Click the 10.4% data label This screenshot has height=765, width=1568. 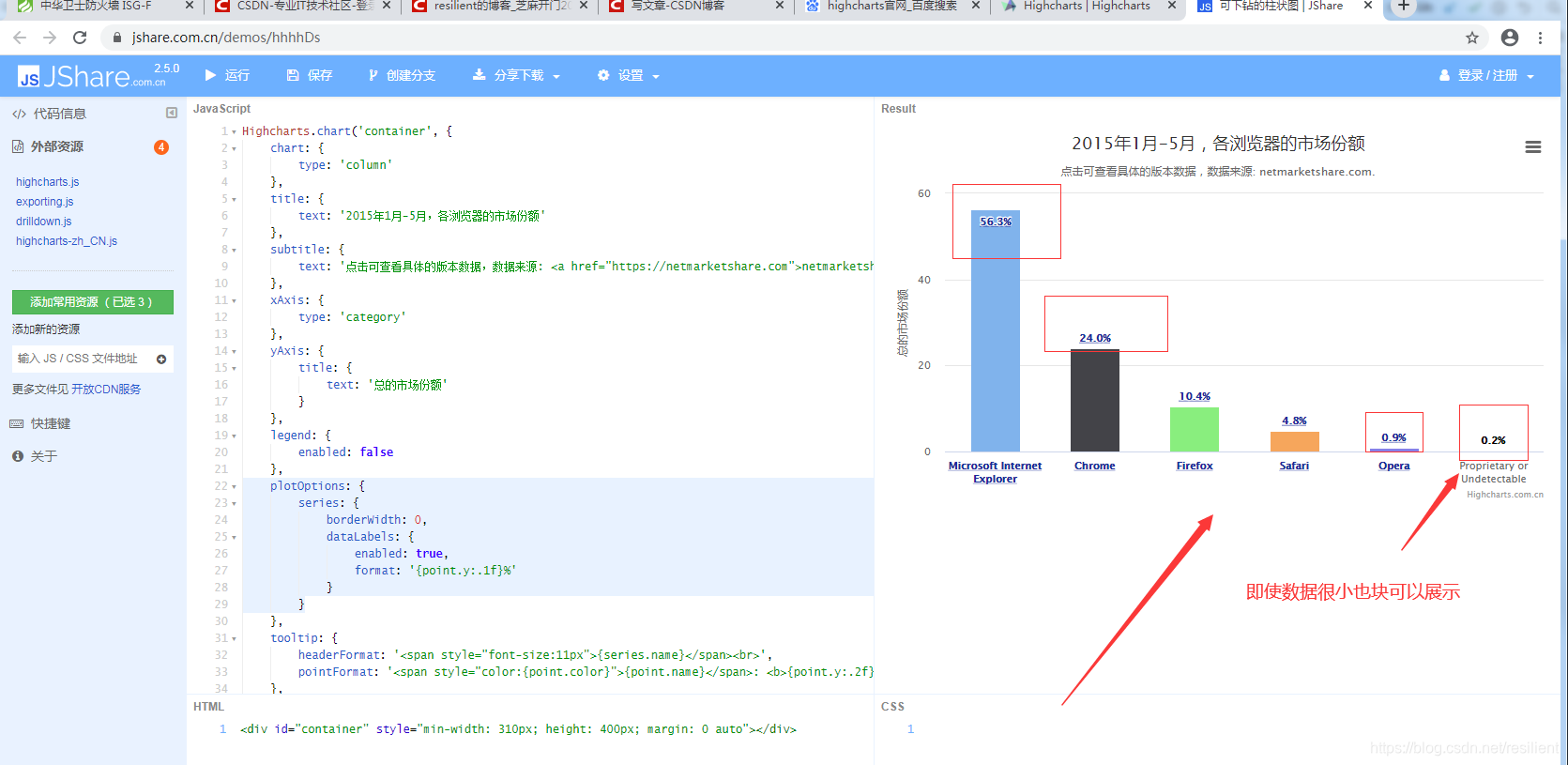tap(1195, 396)
